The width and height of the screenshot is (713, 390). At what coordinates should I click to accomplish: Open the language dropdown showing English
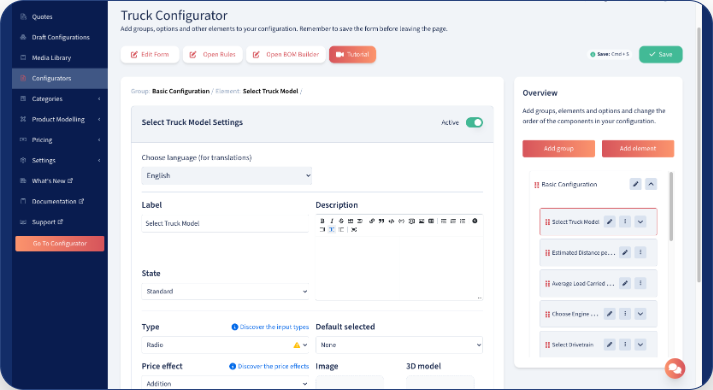(226, 175)
